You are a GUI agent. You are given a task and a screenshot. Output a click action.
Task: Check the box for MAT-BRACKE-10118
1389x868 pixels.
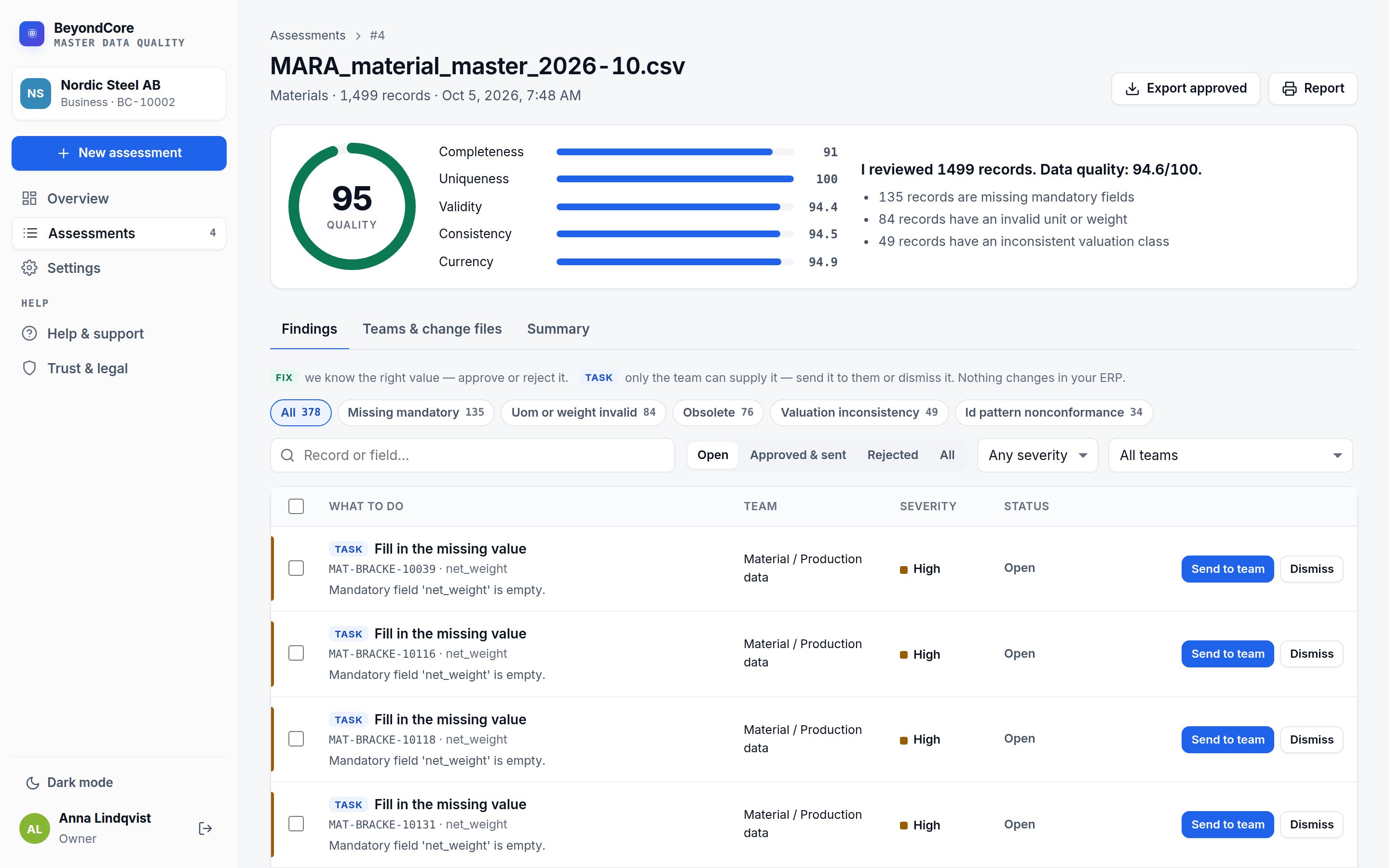(x=296, y=739)
